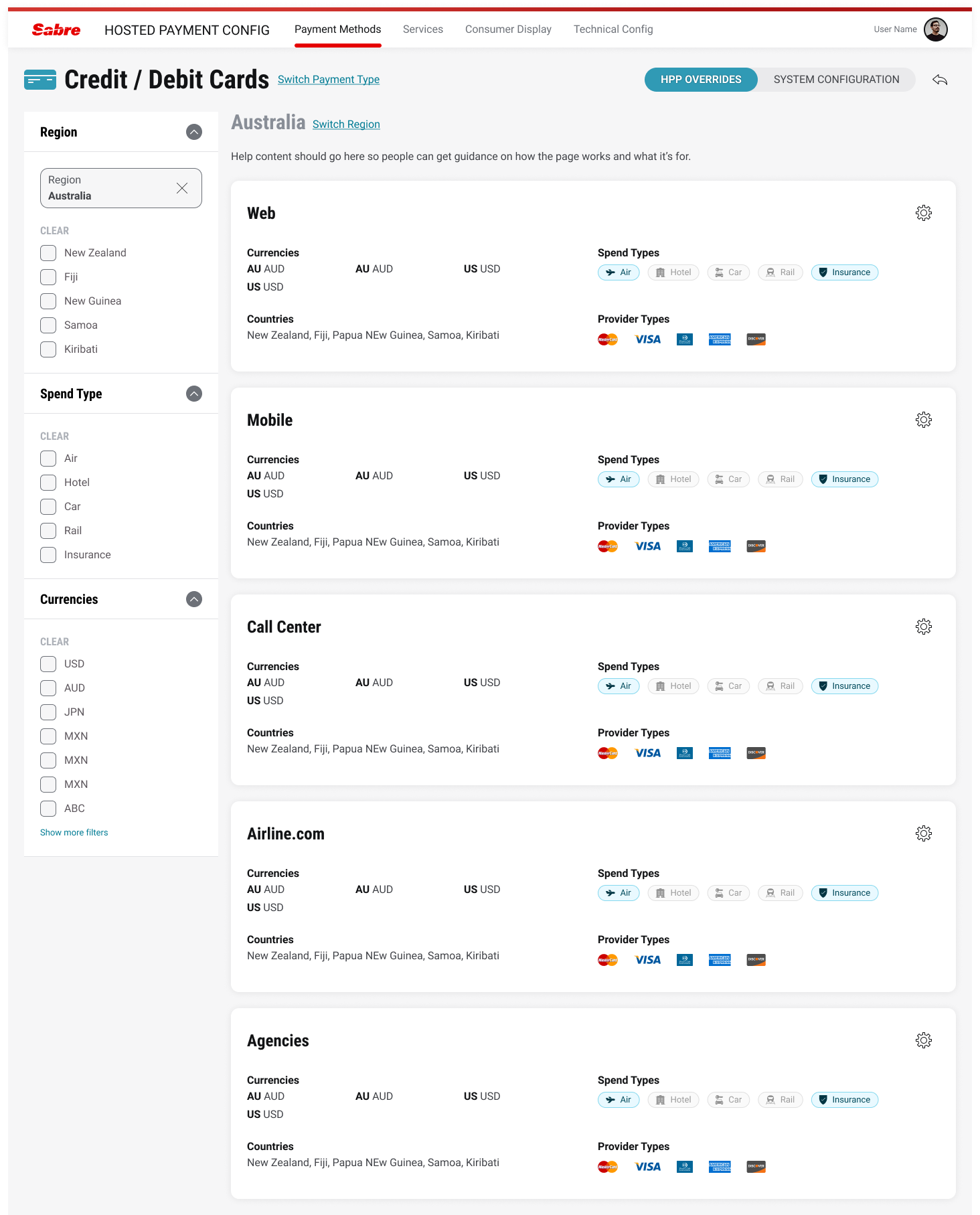Click the American Express logo in Mobile card
This screenshot has height=1215, width=980.
pos(720,546)
